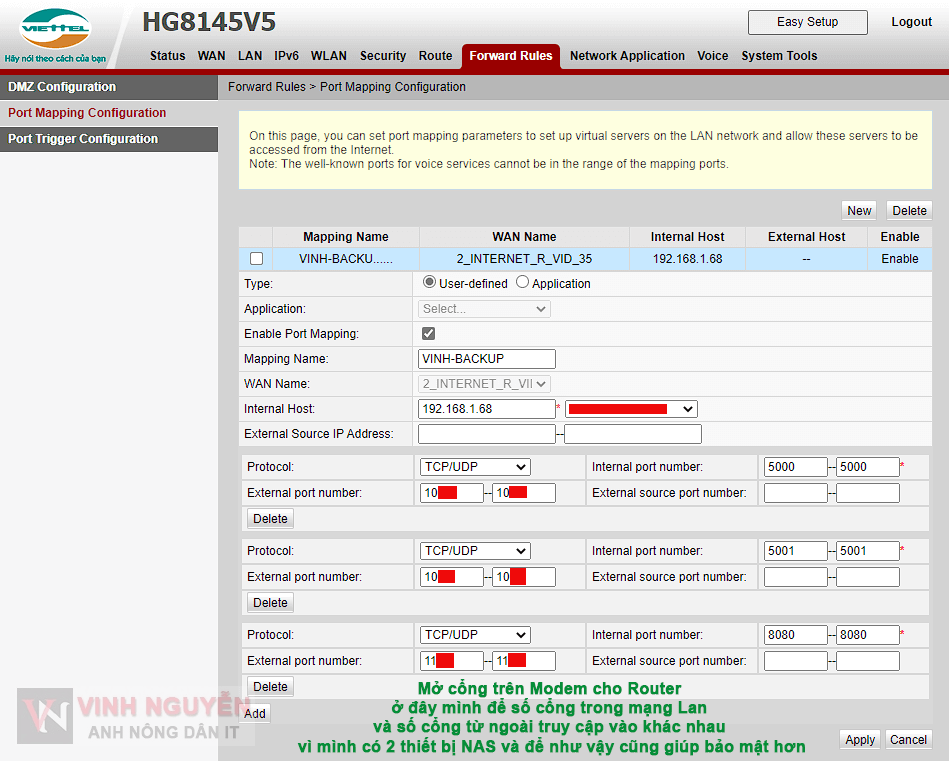Image resolution: width=949 pixels, height=761 pixels.
Task: Open the first Protocol TCP/UDP dropdown
Action: (475, 467)
